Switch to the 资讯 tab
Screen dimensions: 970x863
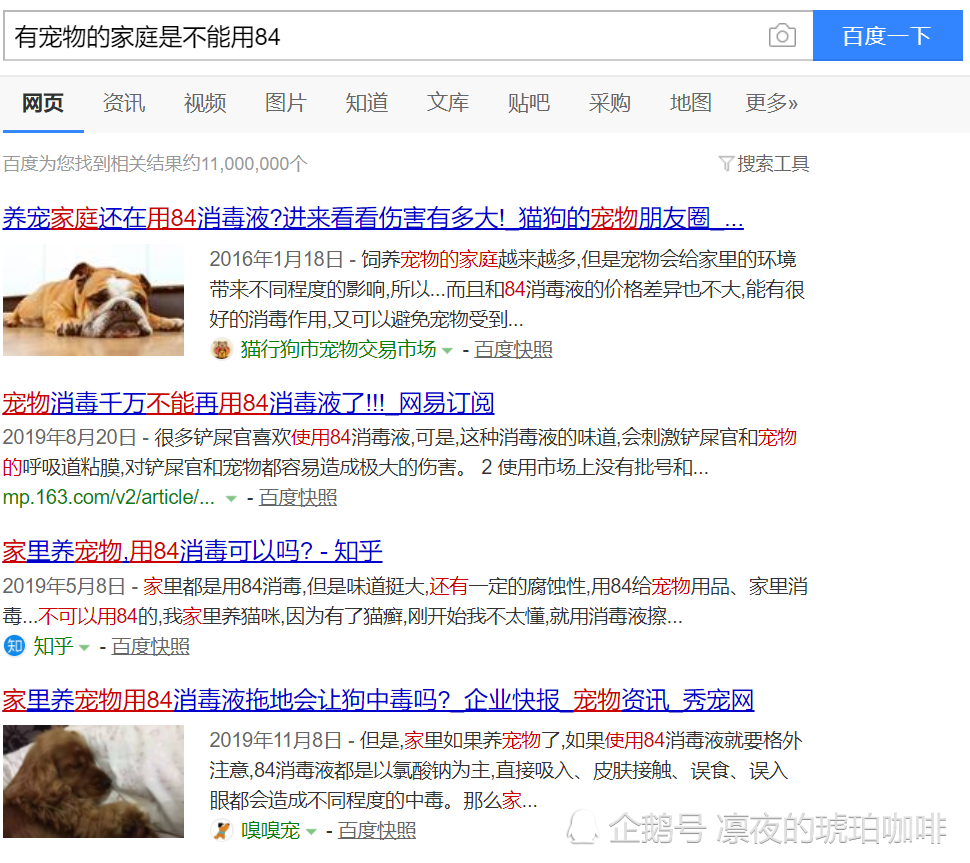coord(124,103)
